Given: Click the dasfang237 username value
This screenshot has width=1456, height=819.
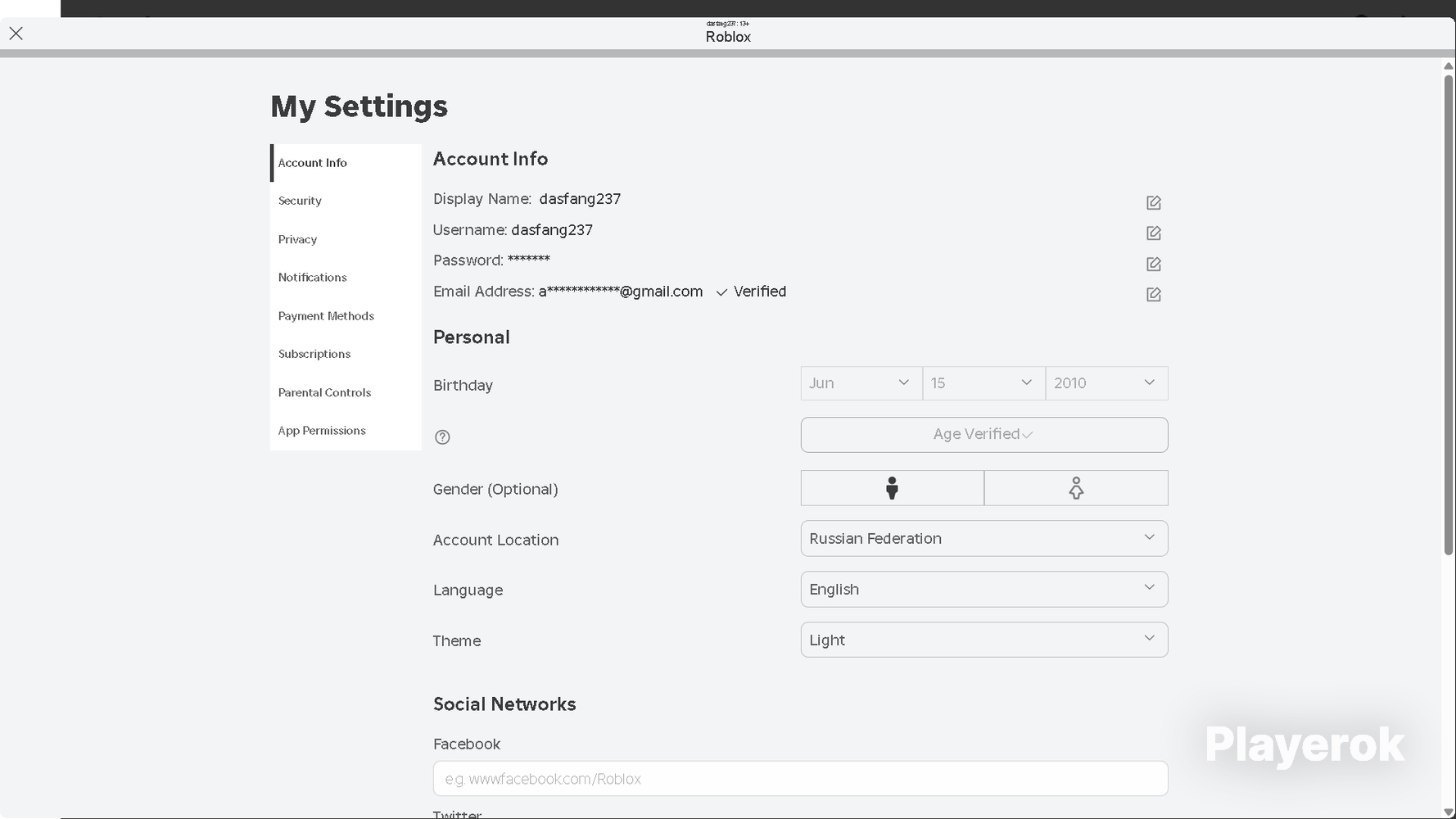Looking at the screenshot, I should click(552, 230).
